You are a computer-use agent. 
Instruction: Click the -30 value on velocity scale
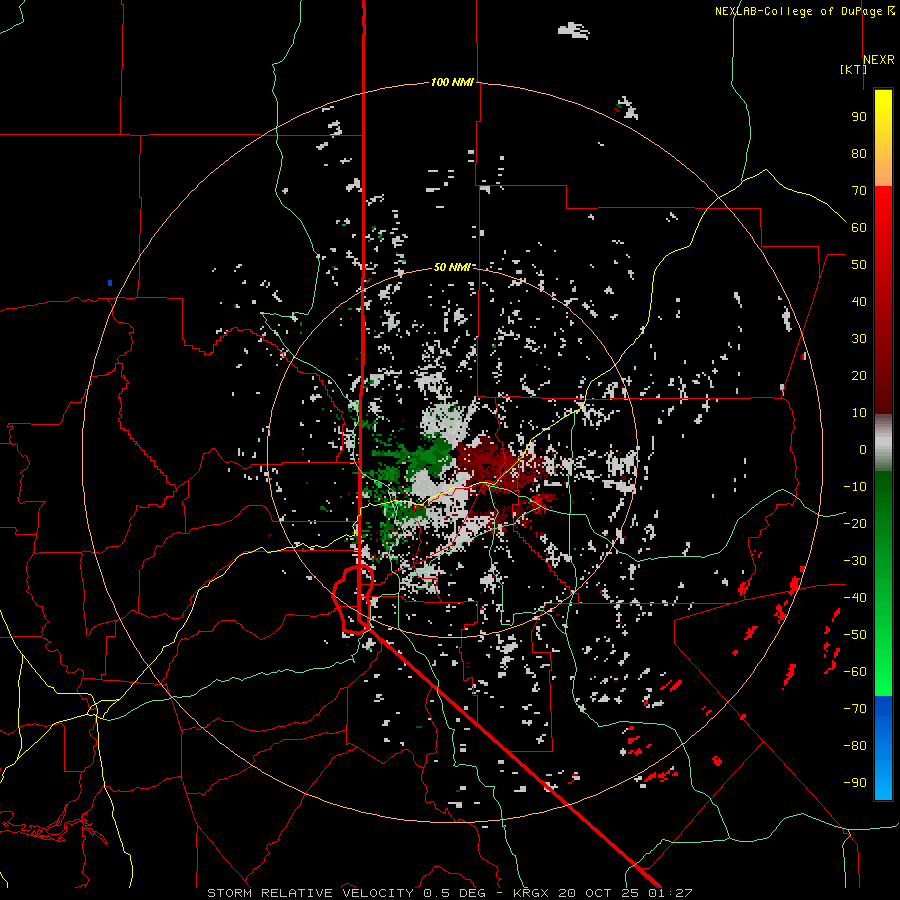(x=855, y=561)
